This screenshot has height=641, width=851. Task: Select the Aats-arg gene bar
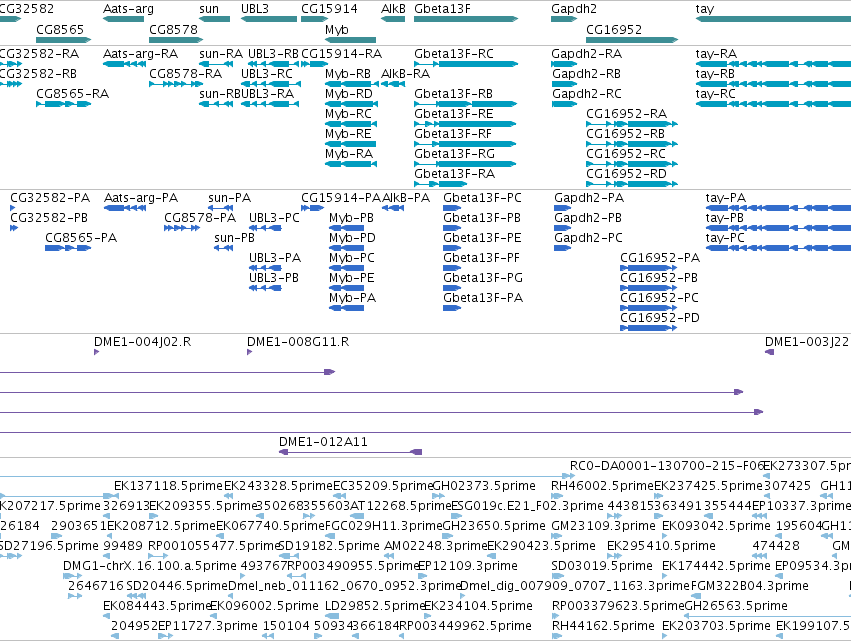[123, 19]
